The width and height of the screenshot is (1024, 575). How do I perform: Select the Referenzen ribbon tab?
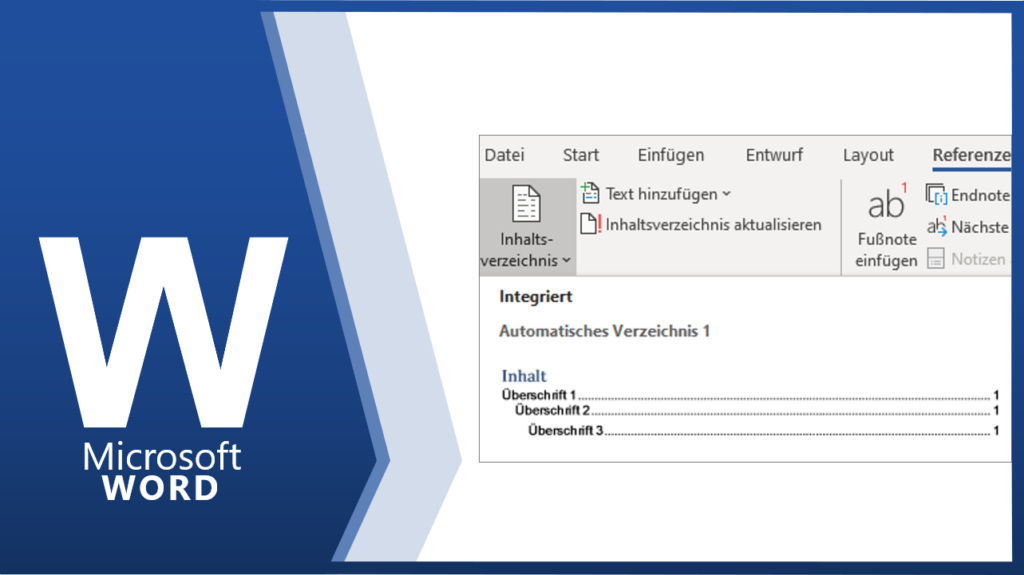(x=971, y=155)
